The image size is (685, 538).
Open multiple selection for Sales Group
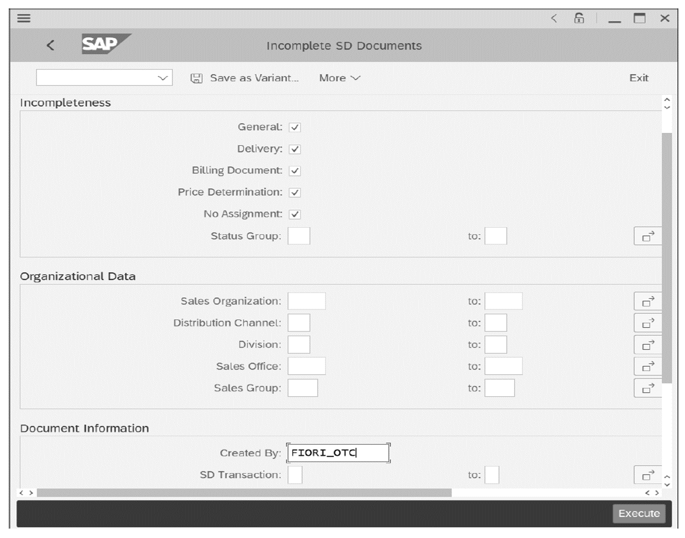[647, 388]
